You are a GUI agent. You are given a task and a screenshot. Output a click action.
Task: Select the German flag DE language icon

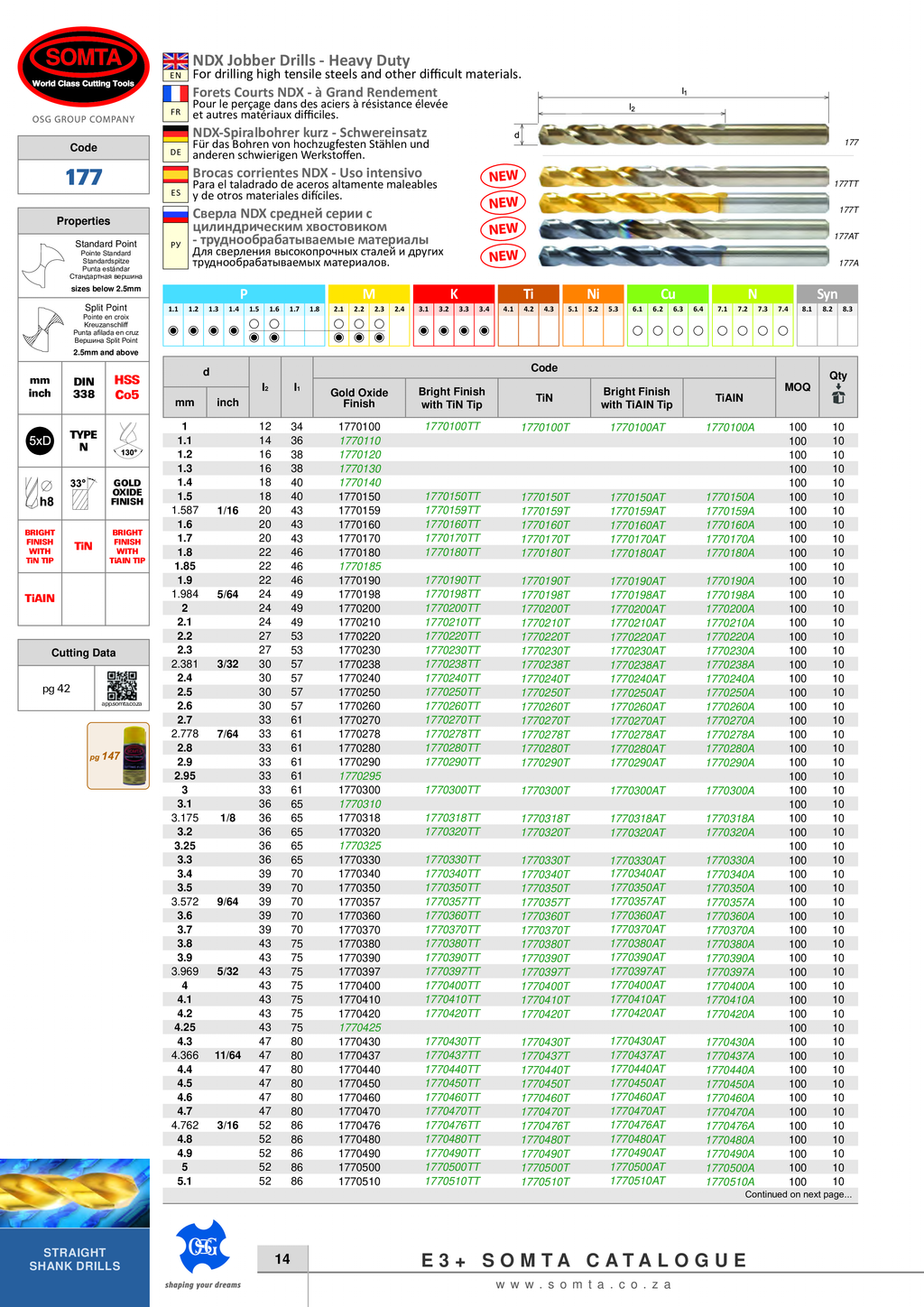(x=175, y=144)
